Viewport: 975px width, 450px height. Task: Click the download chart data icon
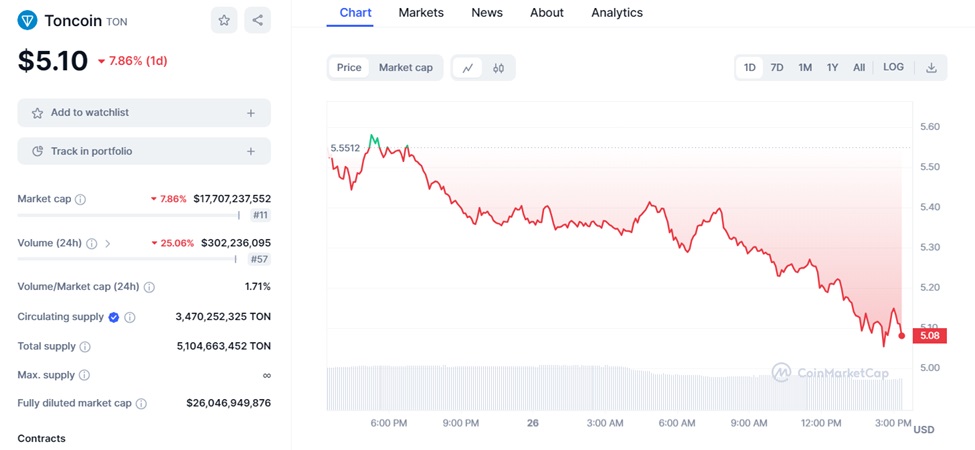click(x=931, y=68)
